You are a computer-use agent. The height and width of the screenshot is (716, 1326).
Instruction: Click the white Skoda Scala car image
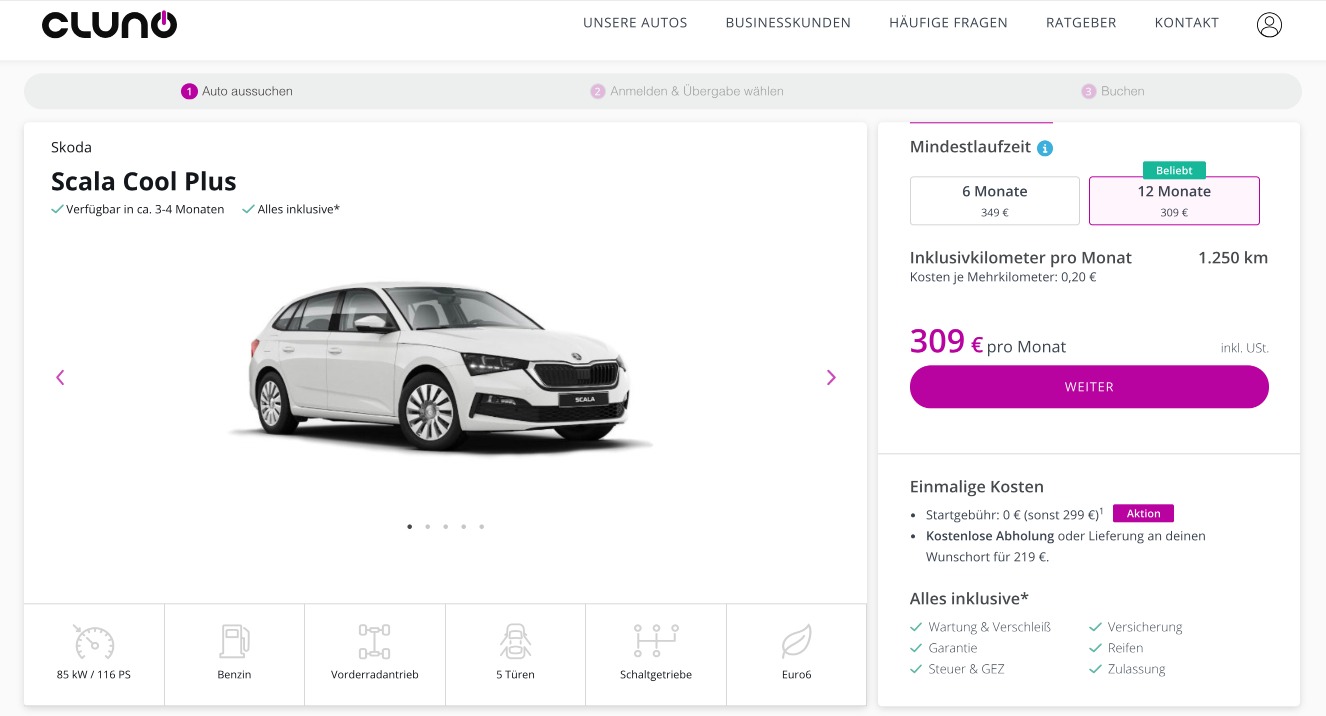pyautogui.click(x=440, y=367)
